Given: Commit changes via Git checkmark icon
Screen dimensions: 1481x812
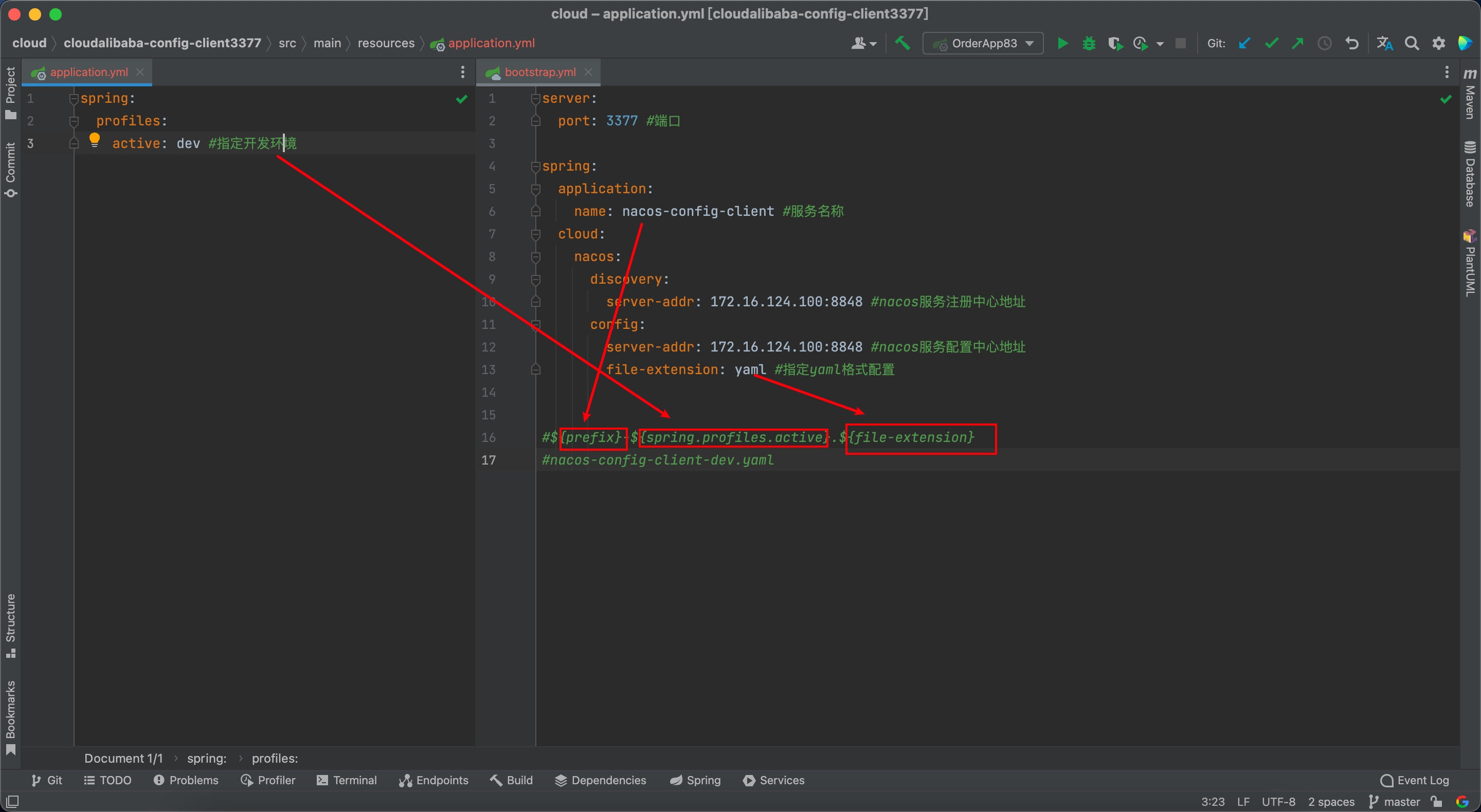Looking at the screenshot, I should (x=1272, y=43).
